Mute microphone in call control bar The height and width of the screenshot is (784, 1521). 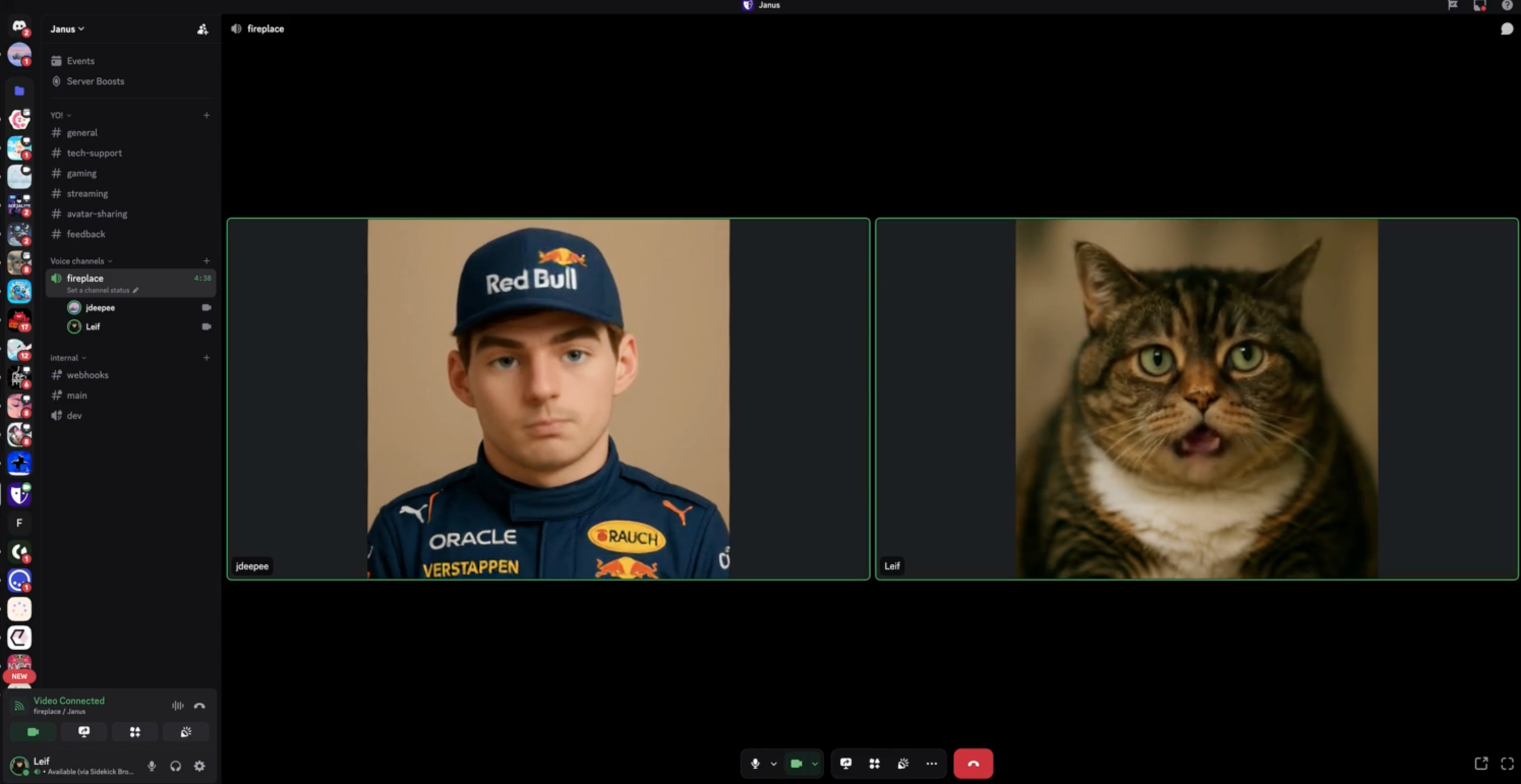(x=754, y=763)
